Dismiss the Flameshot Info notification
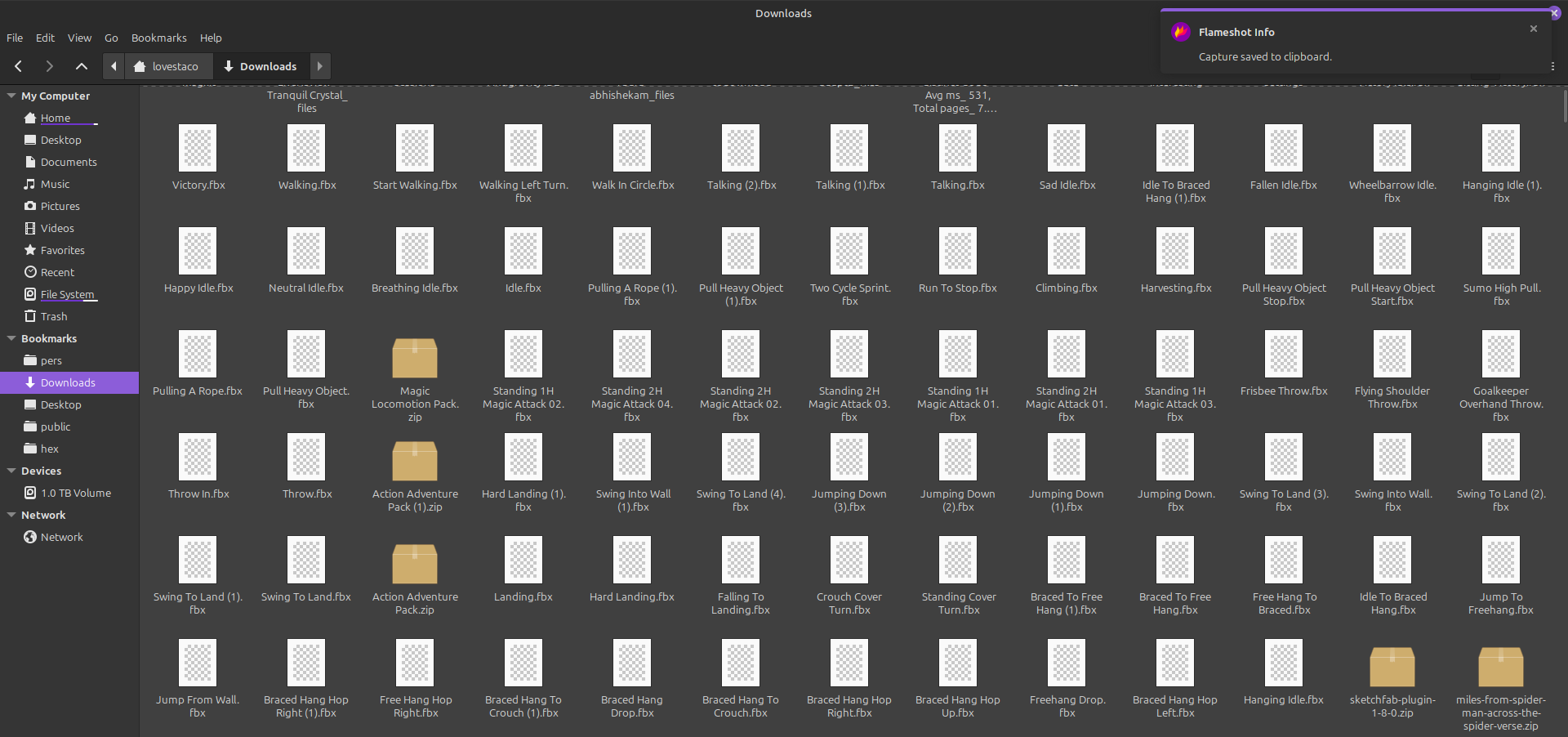This screenshot has height=737, width=1568. click(x=1534, y=29)
